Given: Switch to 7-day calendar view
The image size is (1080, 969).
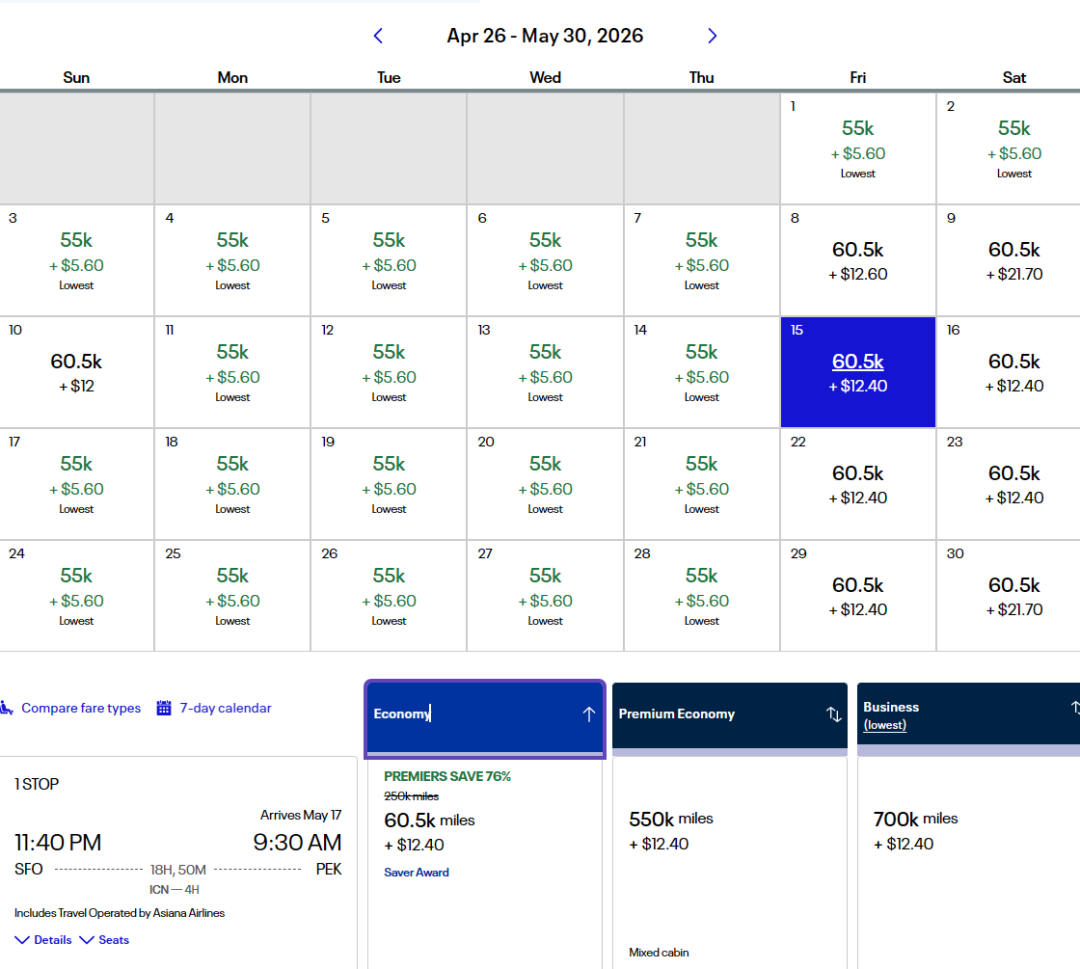Looking at the screenshot, I should tap(225, 708).
